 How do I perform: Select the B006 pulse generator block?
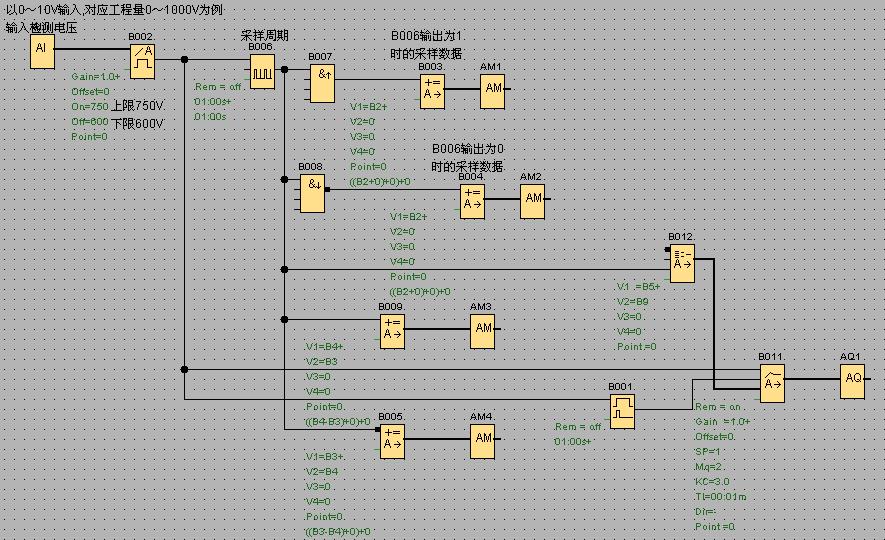[x=262, y=72]
